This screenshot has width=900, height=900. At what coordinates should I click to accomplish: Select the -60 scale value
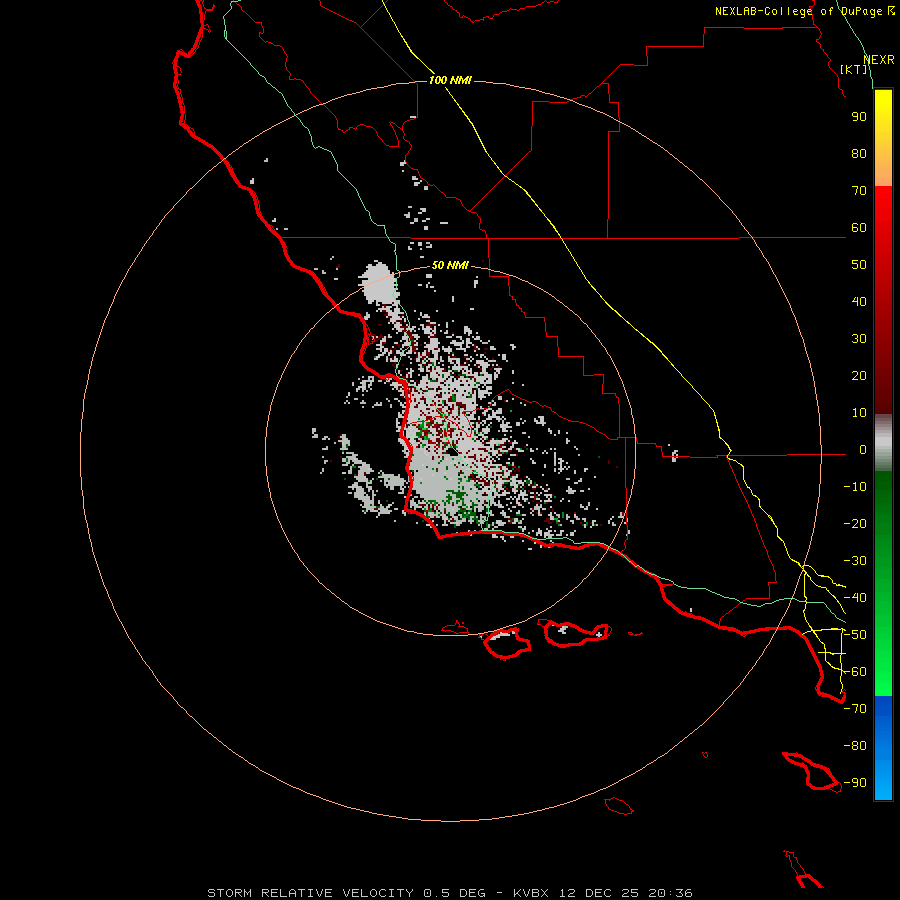coord(855,672)
